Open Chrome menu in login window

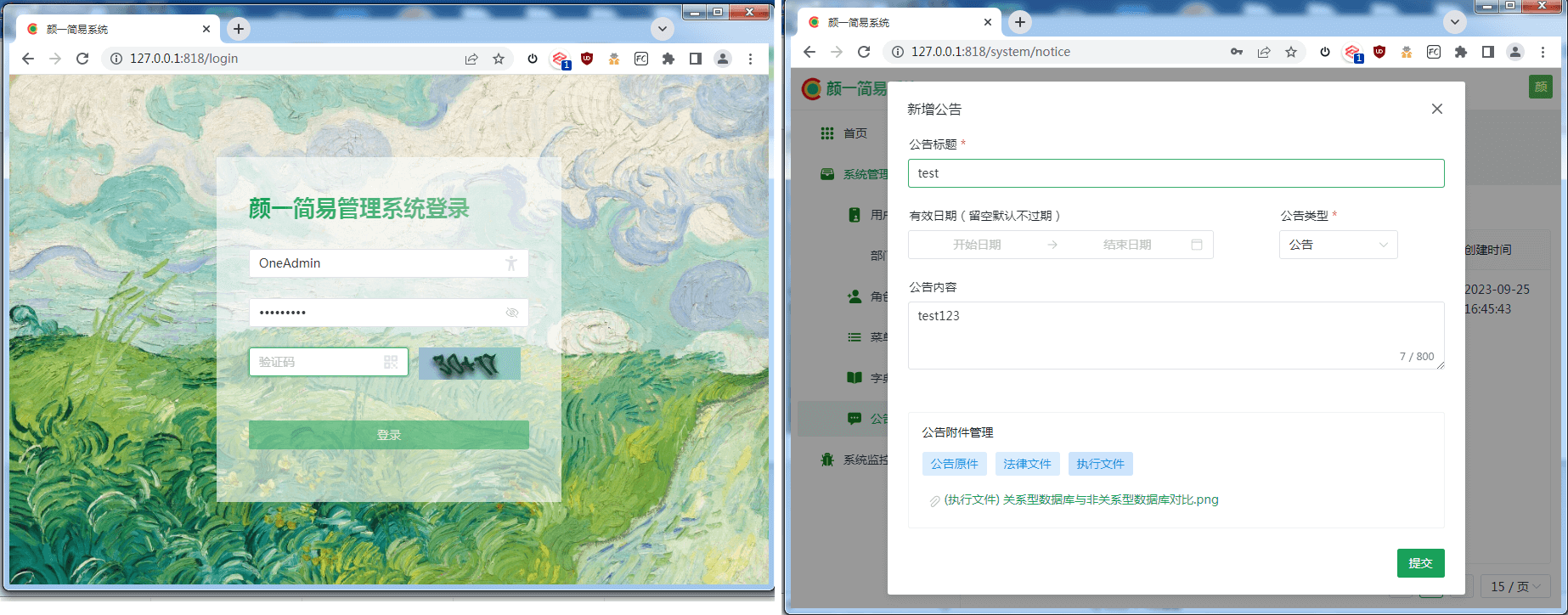point(750,59)
